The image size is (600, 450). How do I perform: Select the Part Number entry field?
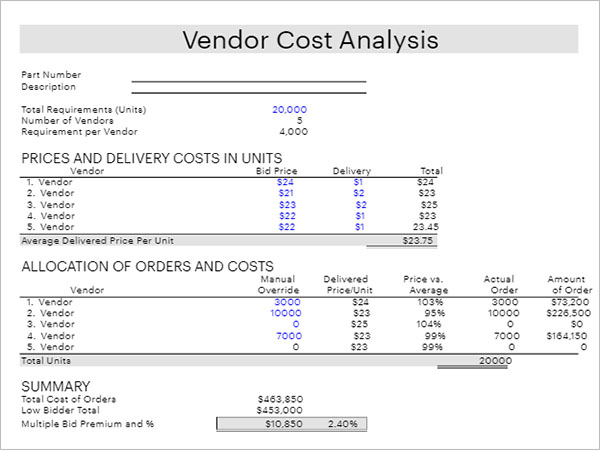(x=248, y=75)
